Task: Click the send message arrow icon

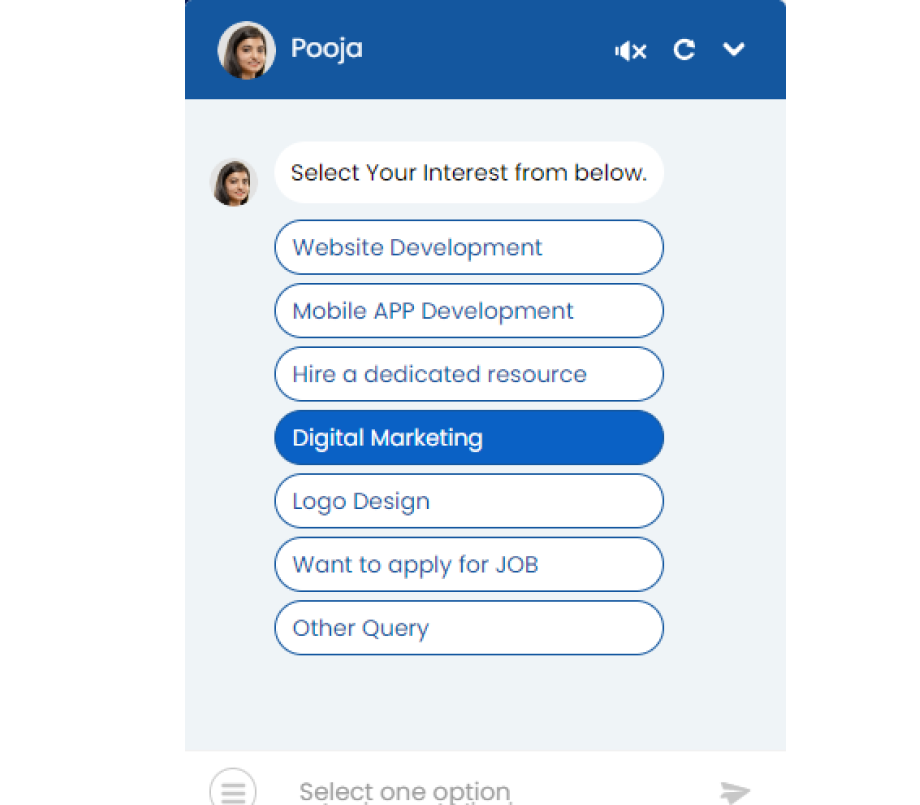Action: 735,792
